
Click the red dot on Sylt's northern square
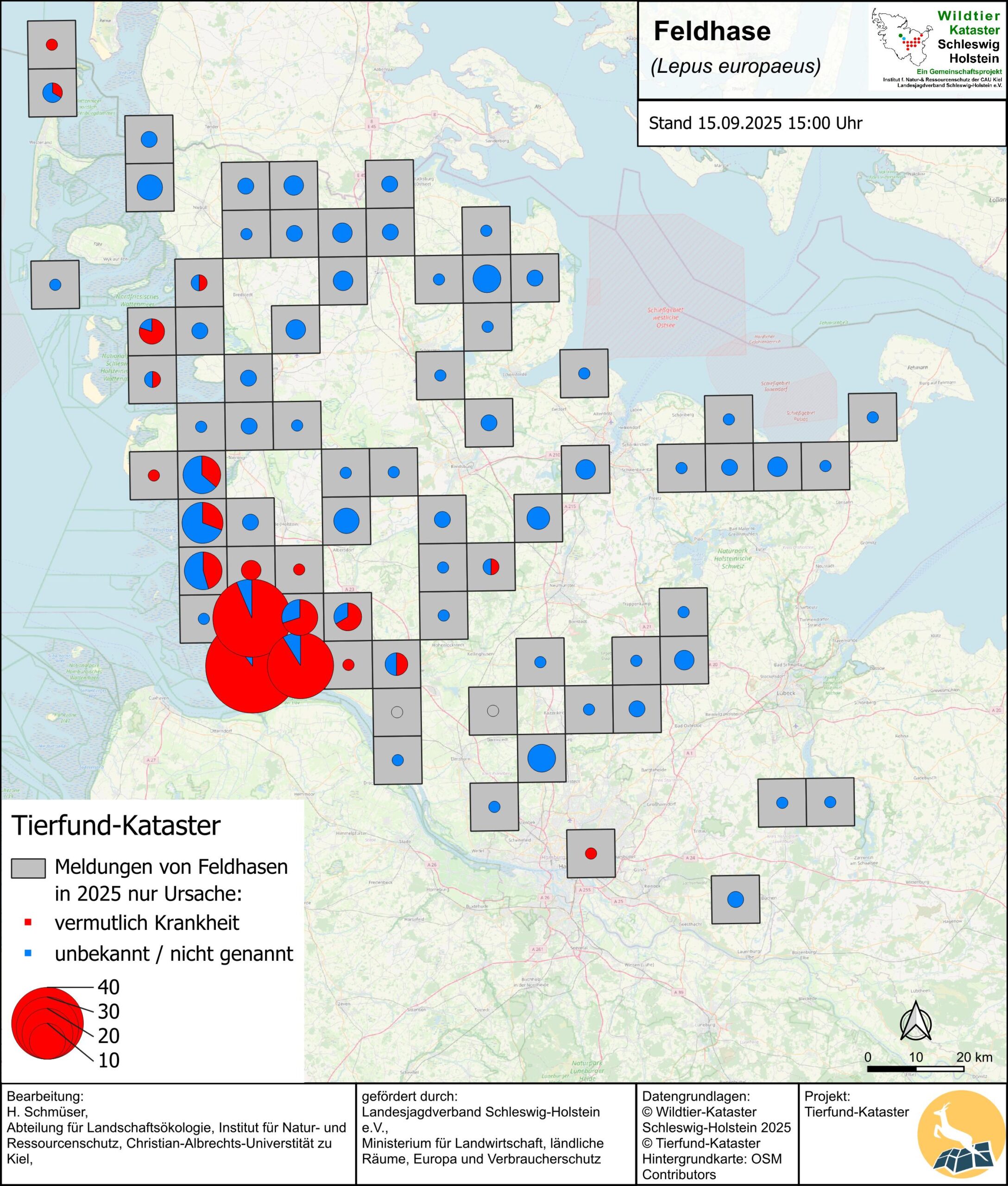coord(51,44)
